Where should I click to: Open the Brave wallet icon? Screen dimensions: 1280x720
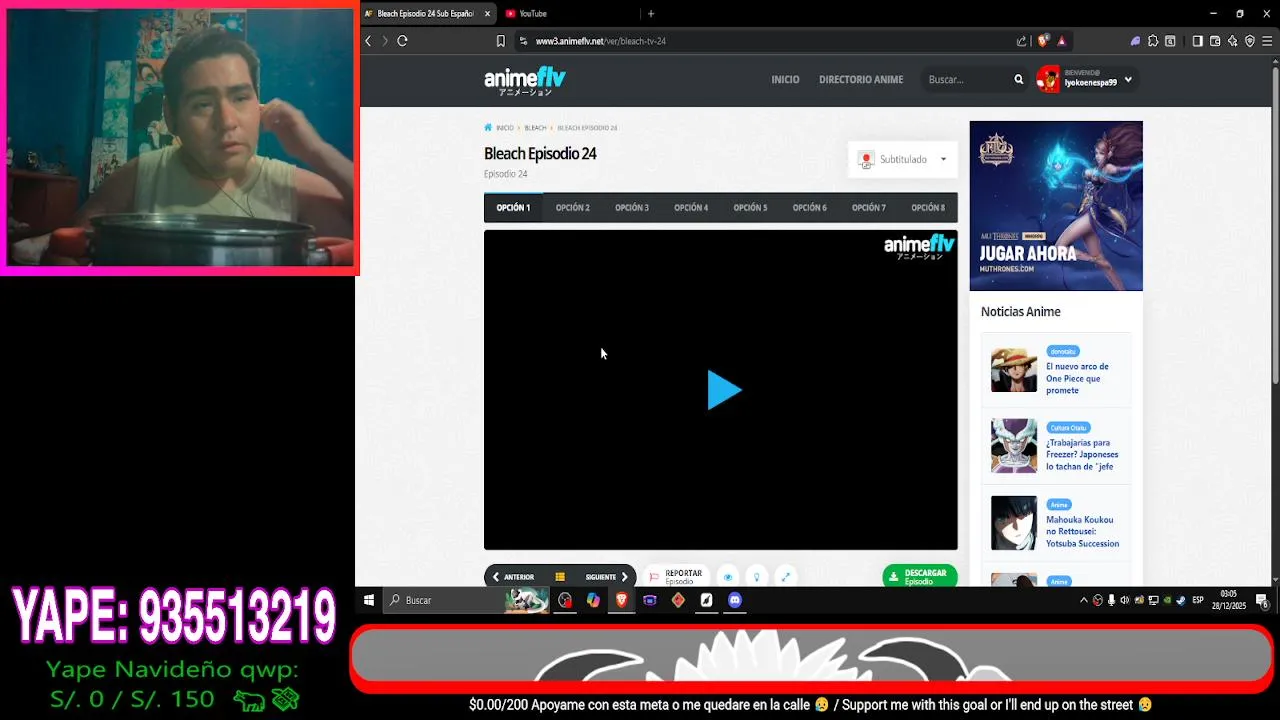[x=1215, y=41]
